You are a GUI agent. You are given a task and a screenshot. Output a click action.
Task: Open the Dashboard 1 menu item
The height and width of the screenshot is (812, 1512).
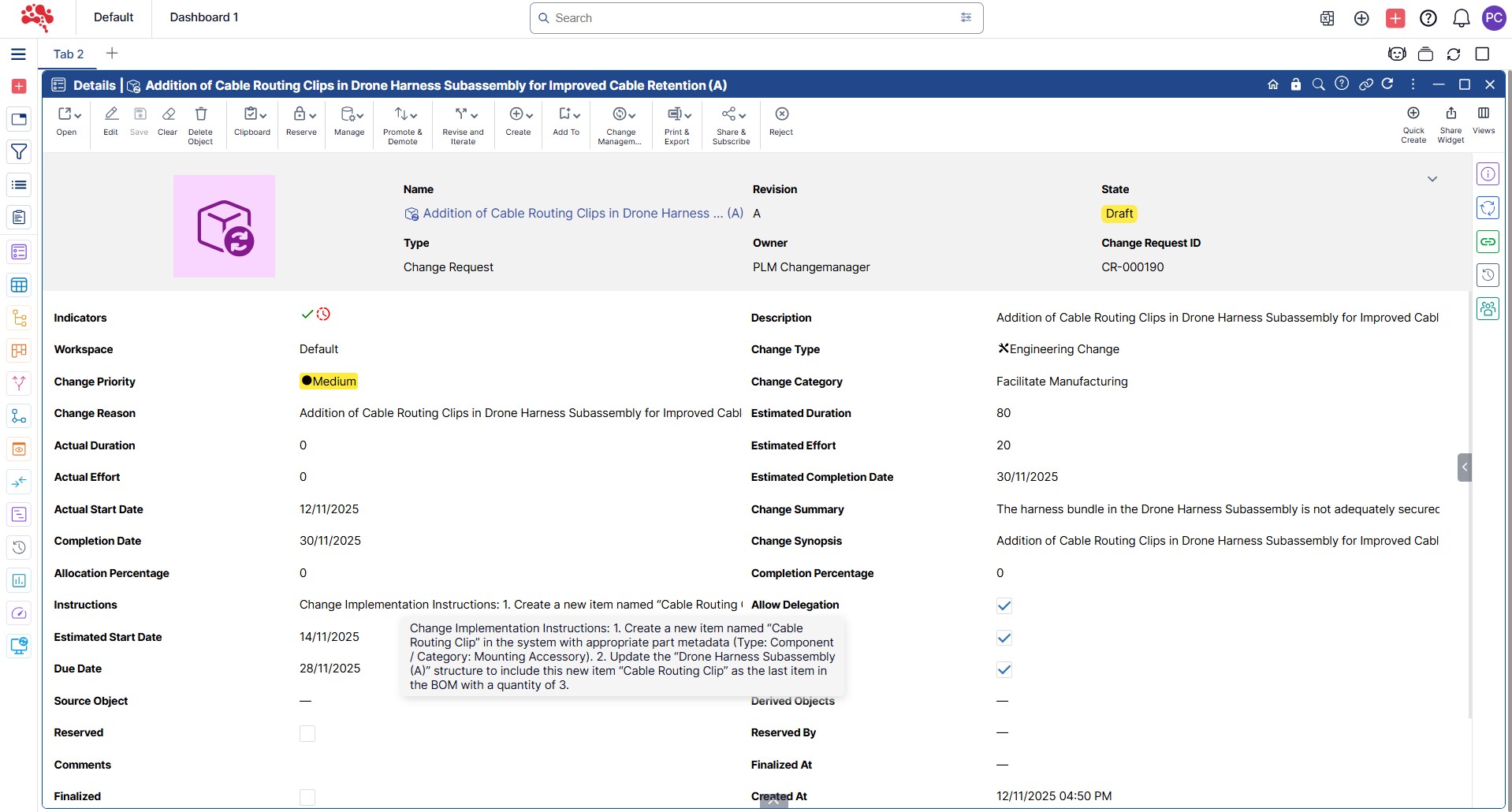[x=203, y=17]
